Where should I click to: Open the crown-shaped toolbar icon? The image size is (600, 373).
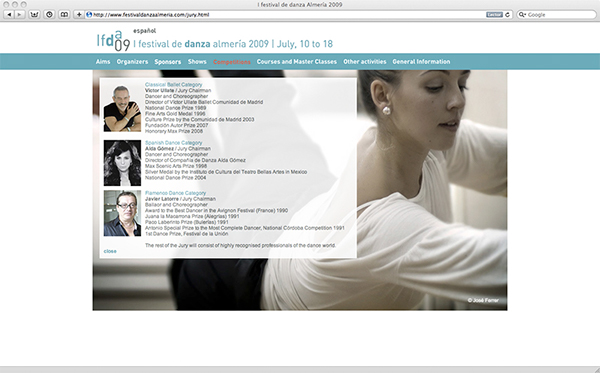click(34, 15)
